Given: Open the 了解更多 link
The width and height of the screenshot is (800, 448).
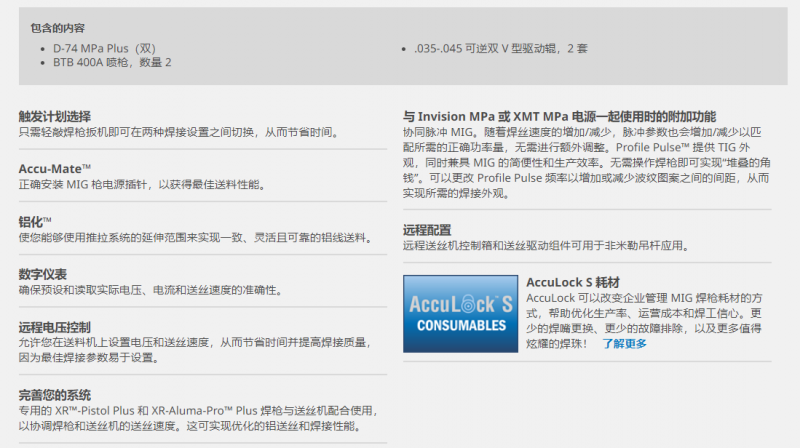Looking at the screenshot, I should (624, 343).
